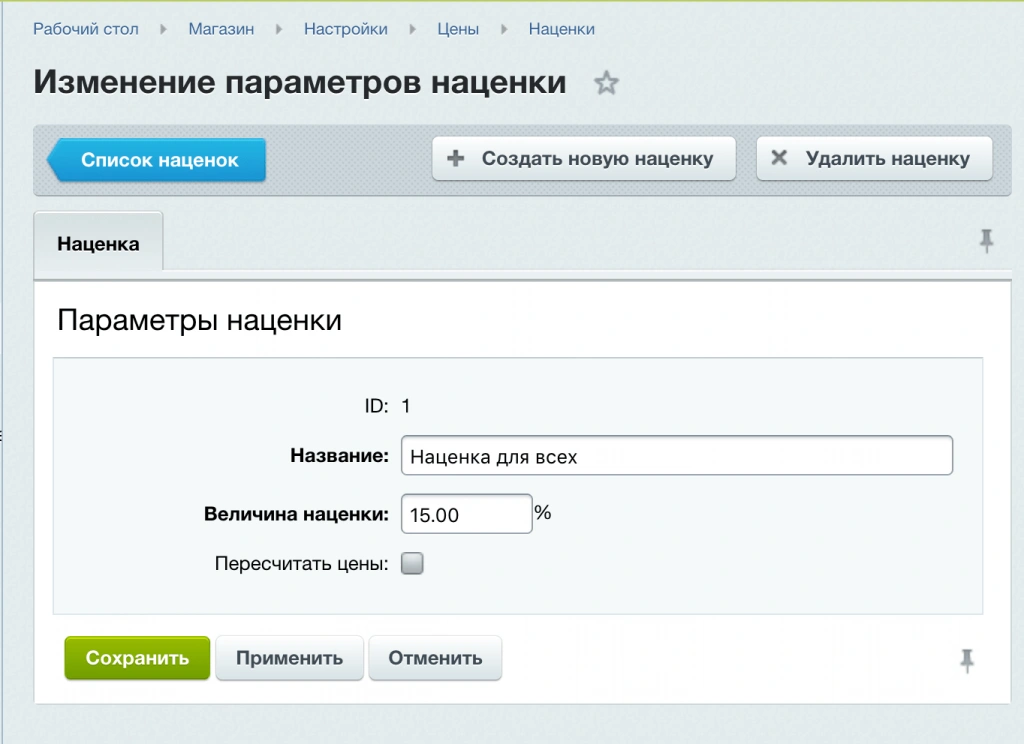Click Удалить наценку button

coord(874,158)
